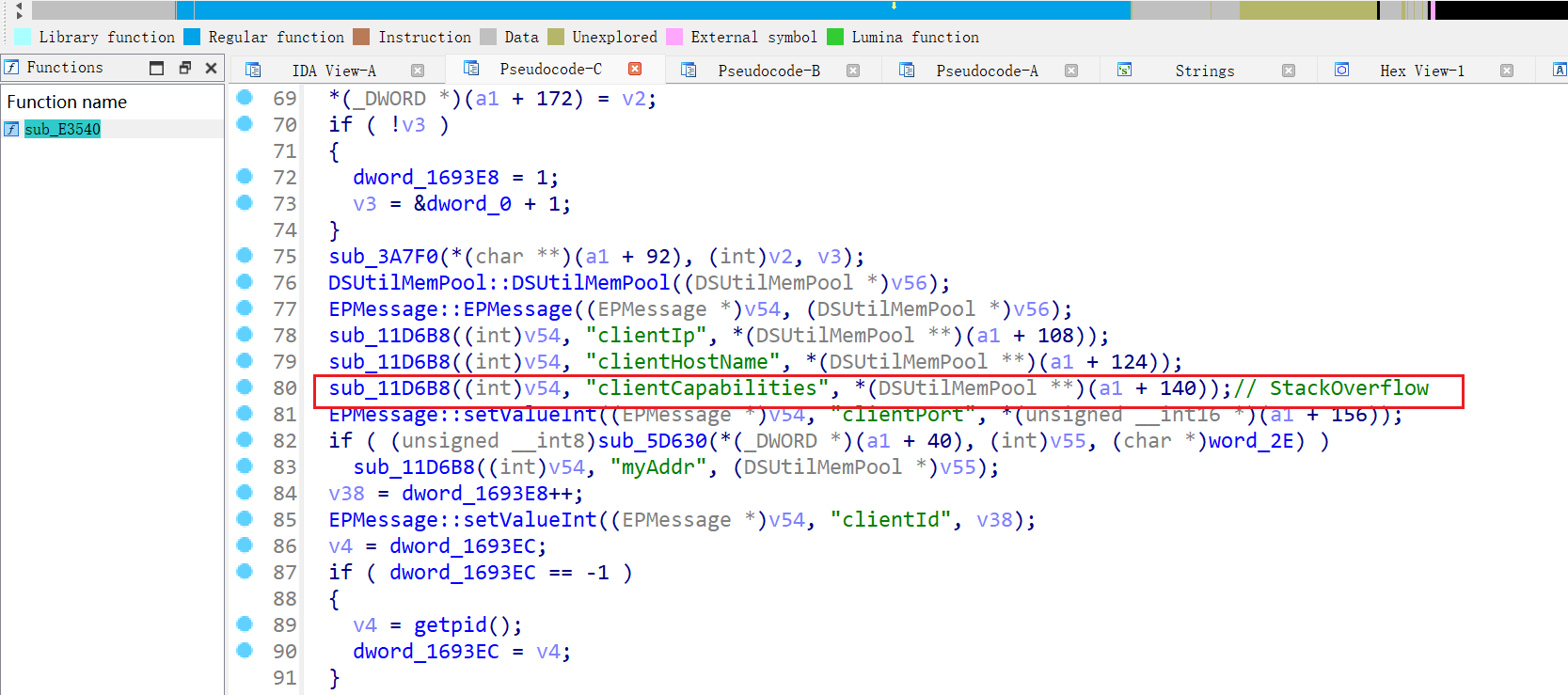Click the "clientCapabilities" string literal
This screenshot has height=695, width=1568.
[707, 388]
